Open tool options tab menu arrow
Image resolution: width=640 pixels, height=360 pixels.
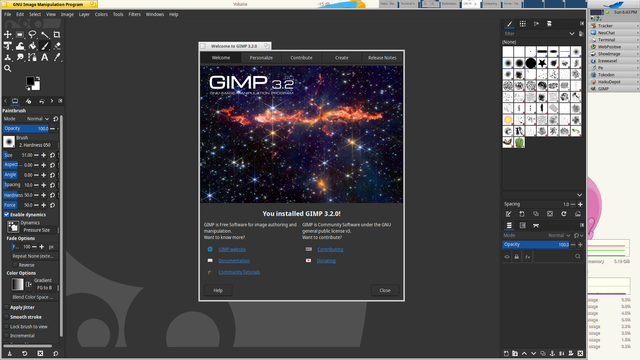pos(60,101)
